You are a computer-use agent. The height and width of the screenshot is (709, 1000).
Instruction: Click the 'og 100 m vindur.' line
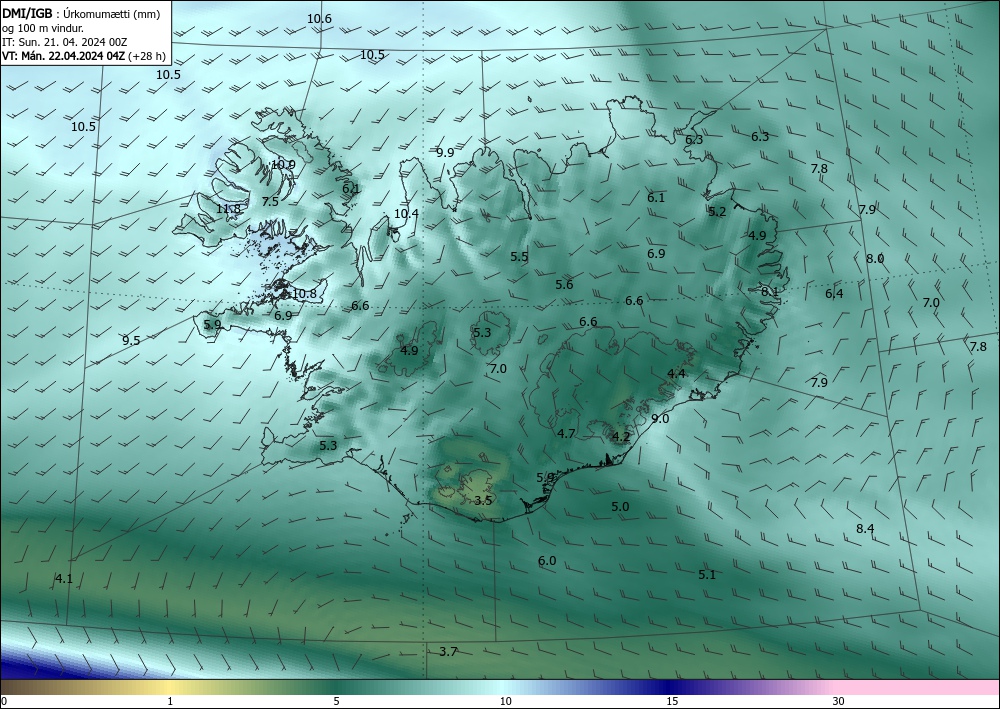pos(43,28)
